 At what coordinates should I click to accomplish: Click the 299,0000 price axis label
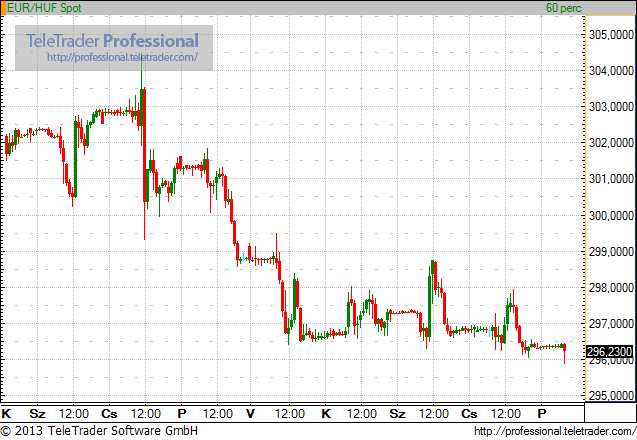point(611,251)
